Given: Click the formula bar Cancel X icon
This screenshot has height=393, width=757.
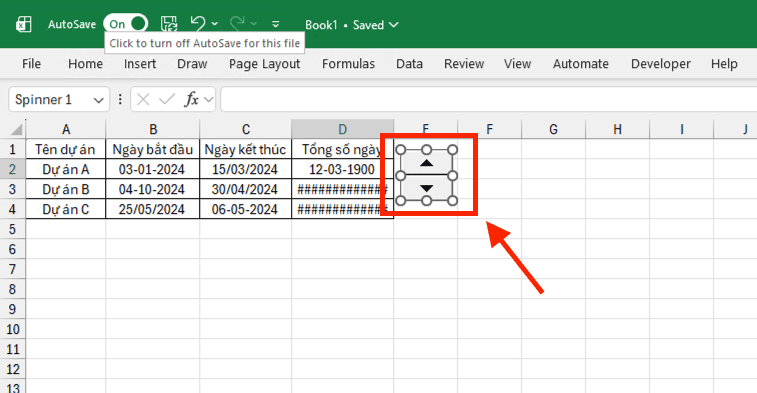Looking at the screenshot, I should point(143,99).
